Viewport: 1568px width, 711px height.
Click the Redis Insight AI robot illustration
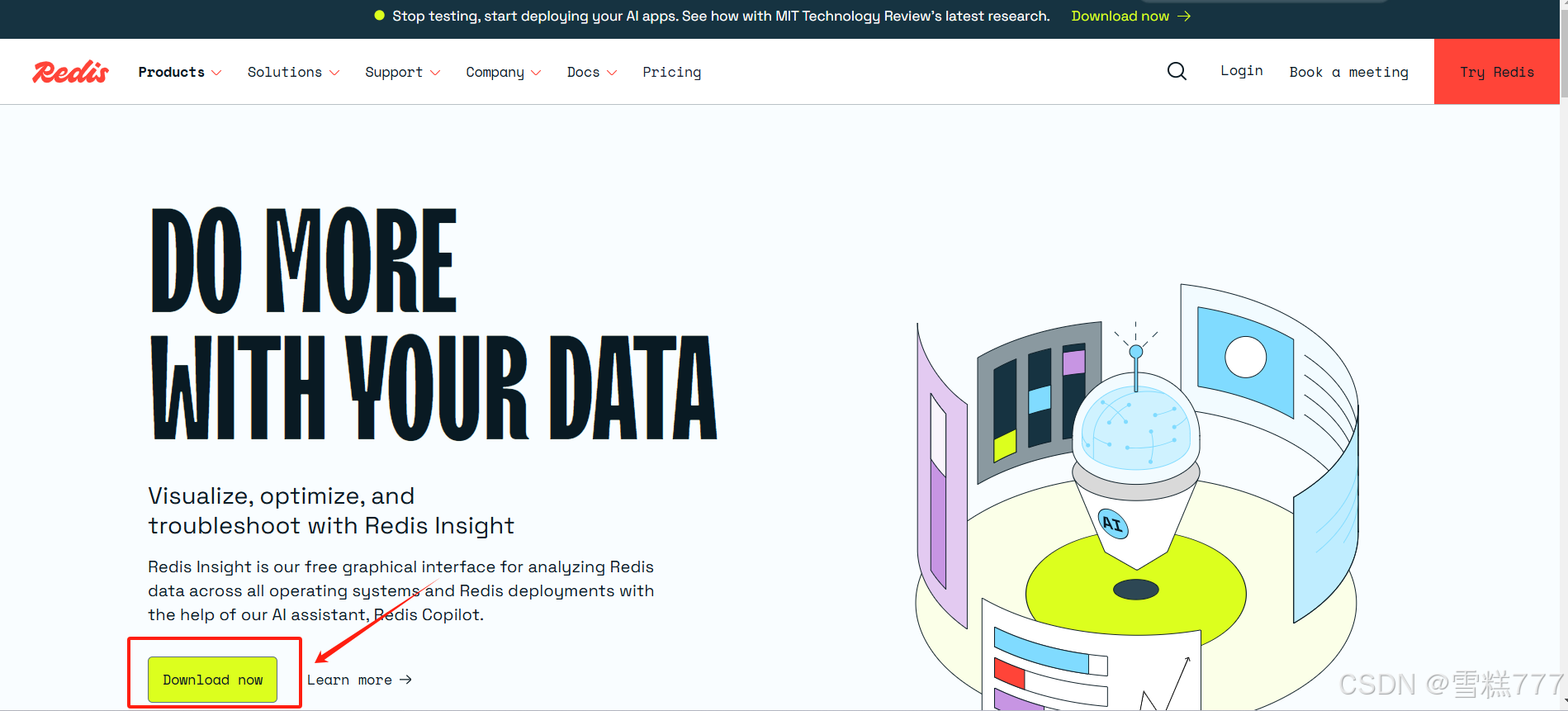(x=1136, y=495)
